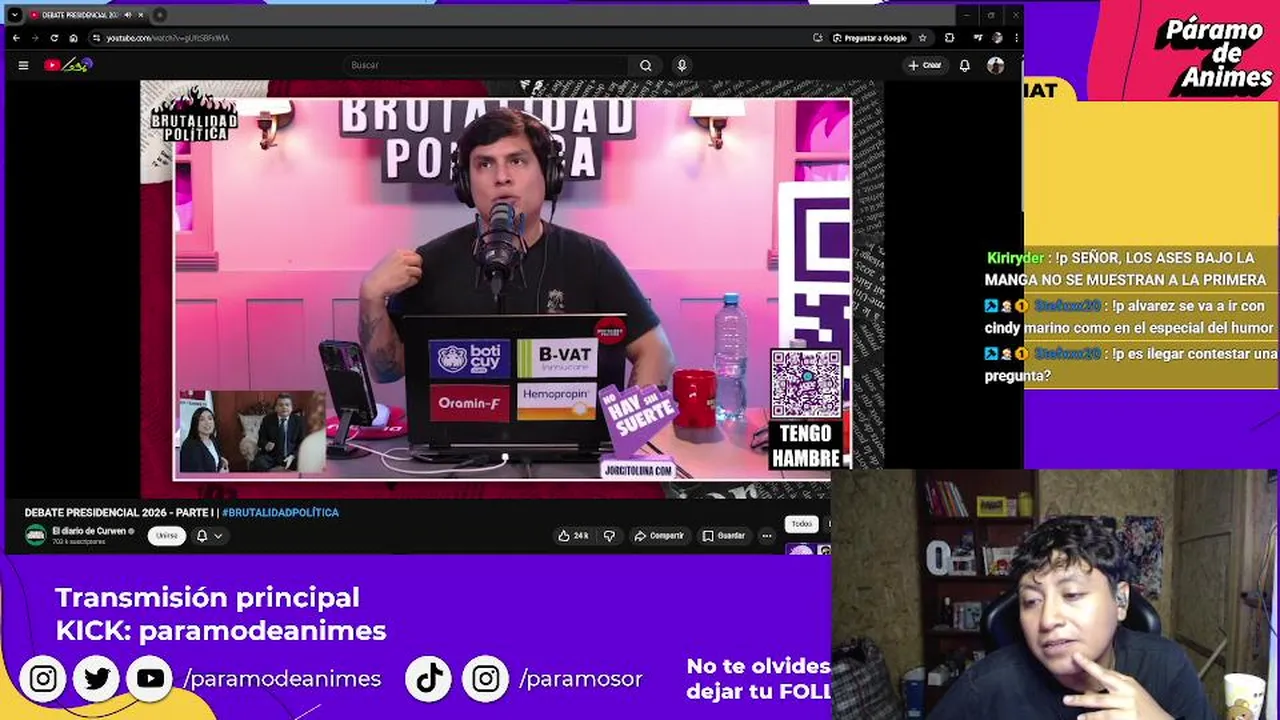Viewport: 1280px width, 720px height.
Task: Click the #BRUTALIDADPOLÍTICA hashtag link
Action: (x=280, y=512)
